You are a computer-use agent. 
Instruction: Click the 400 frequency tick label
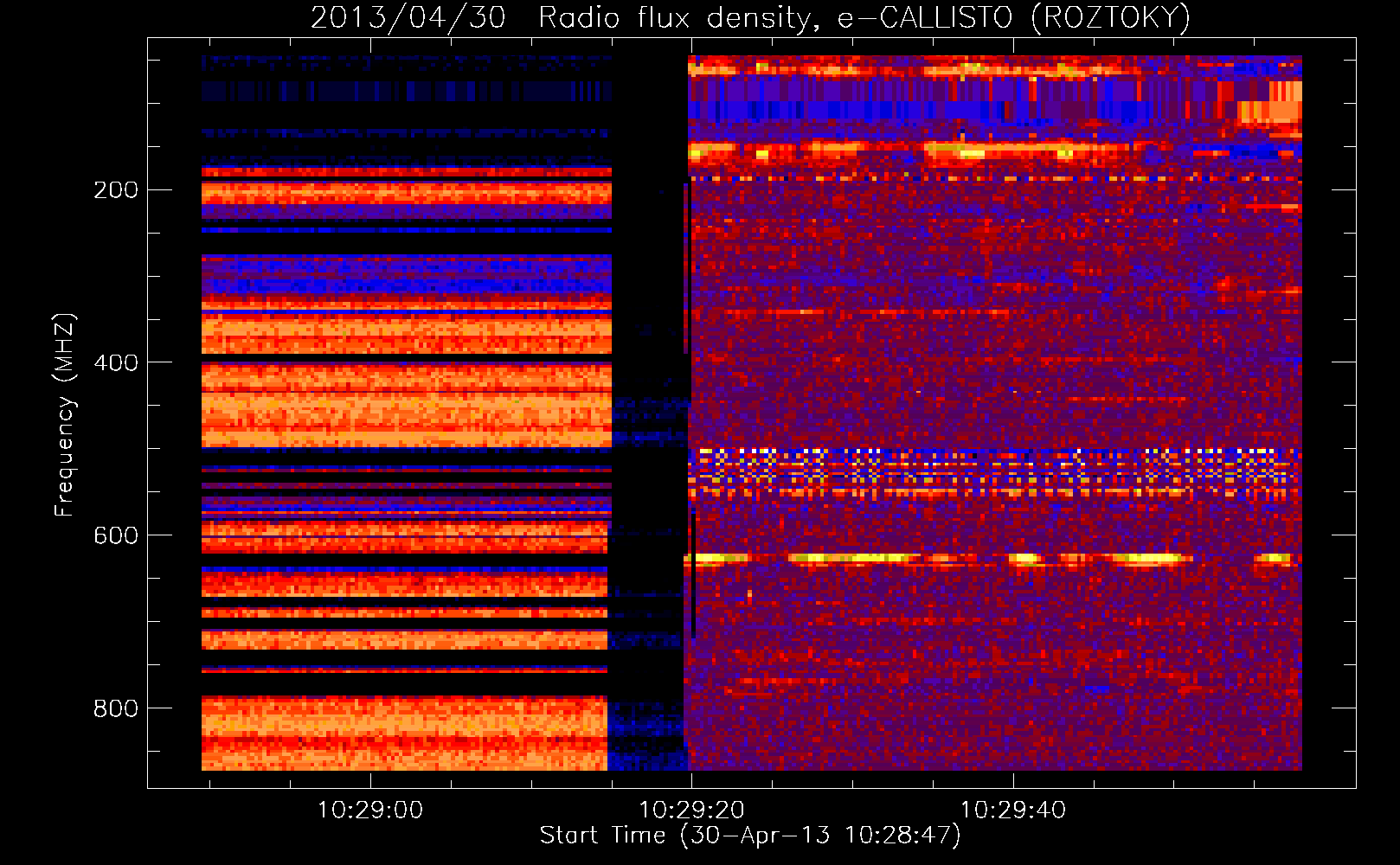click(116, 363)
